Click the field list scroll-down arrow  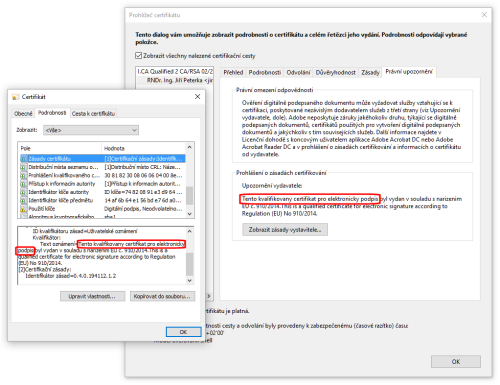(189, 214)
